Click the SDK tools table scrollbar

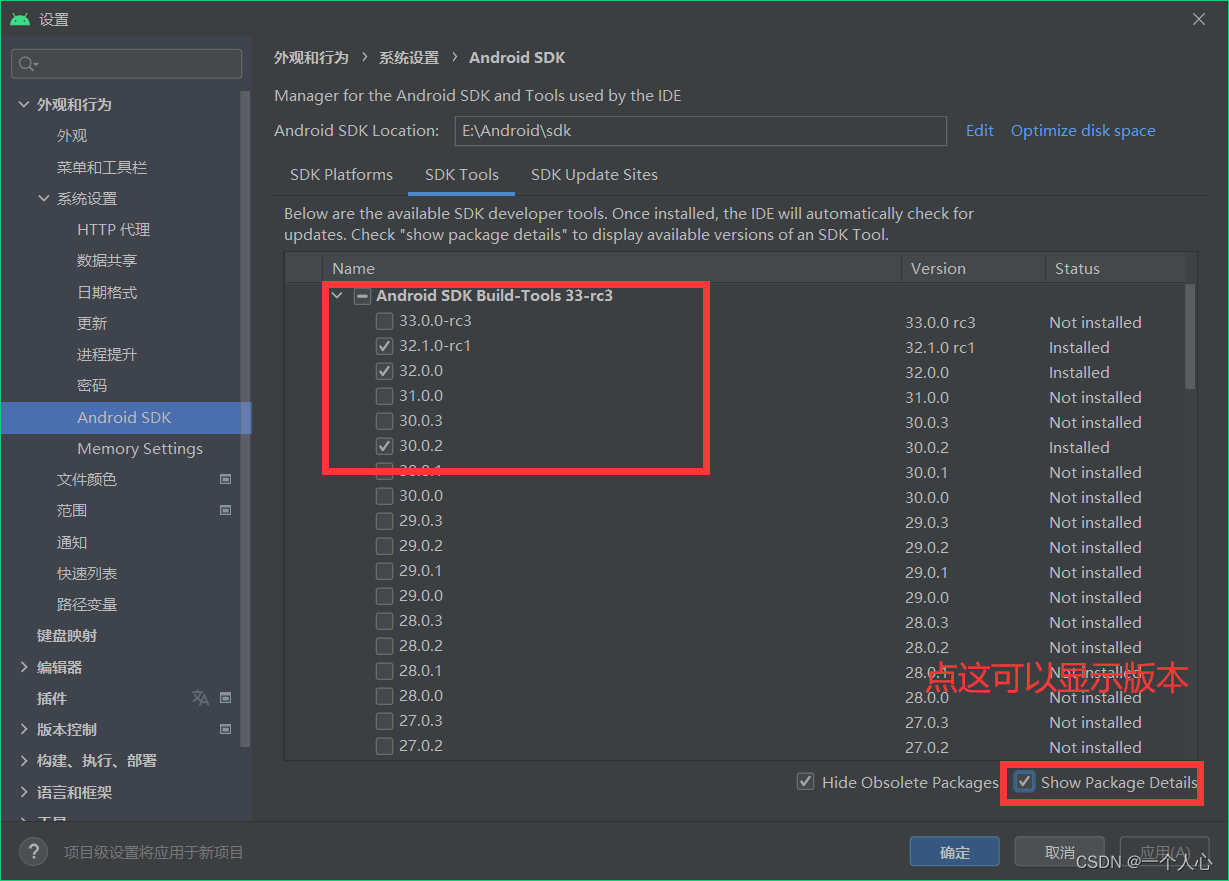1189,336
